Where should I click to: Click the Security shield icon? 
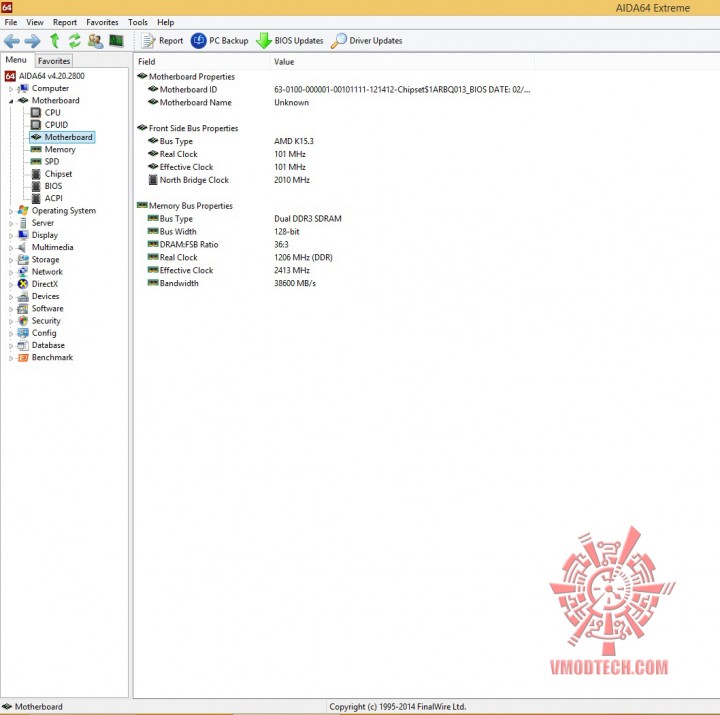[23, 321]
